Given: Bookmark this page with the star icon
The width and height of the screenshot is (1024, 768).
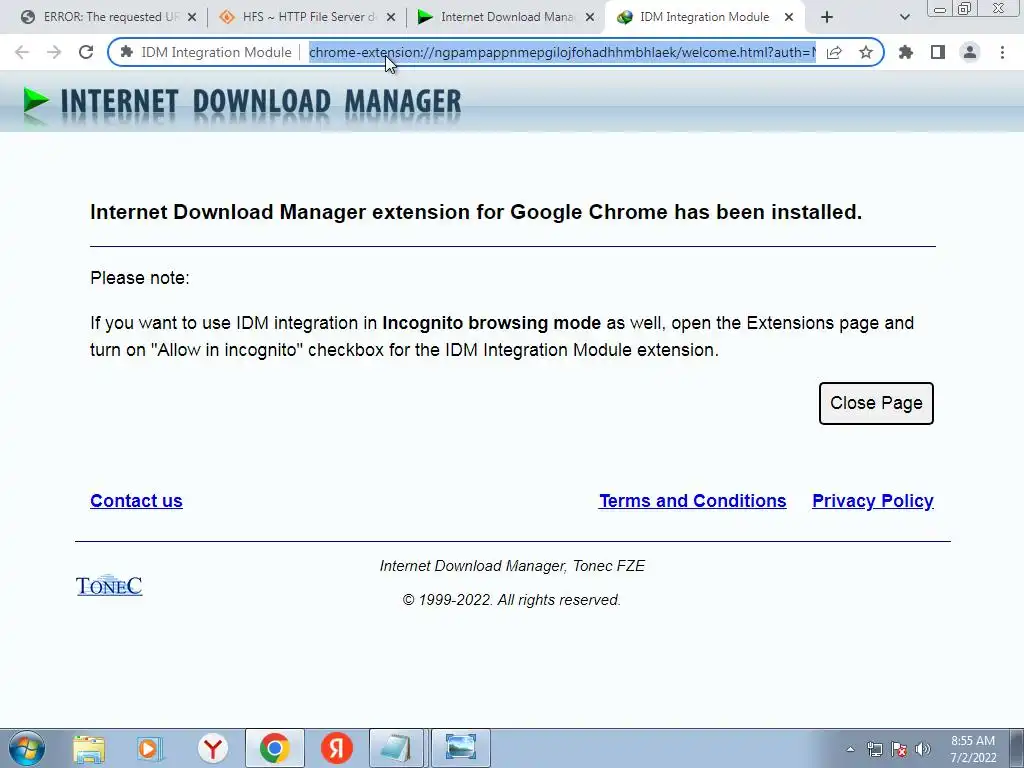Looking at the screenshot, I should (866, 52).
